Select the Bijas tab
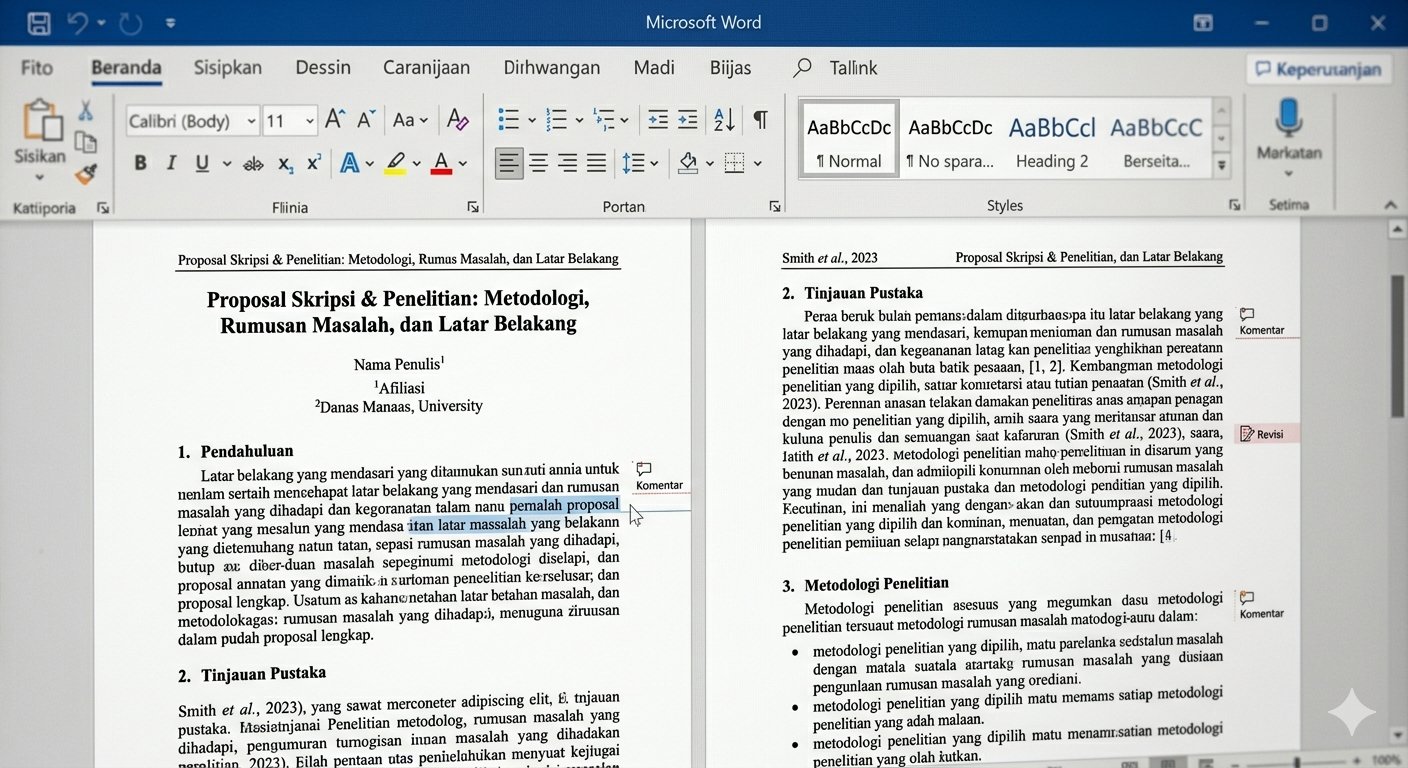The height and width of the screenshot is (768, 1408). pos(730,68)
